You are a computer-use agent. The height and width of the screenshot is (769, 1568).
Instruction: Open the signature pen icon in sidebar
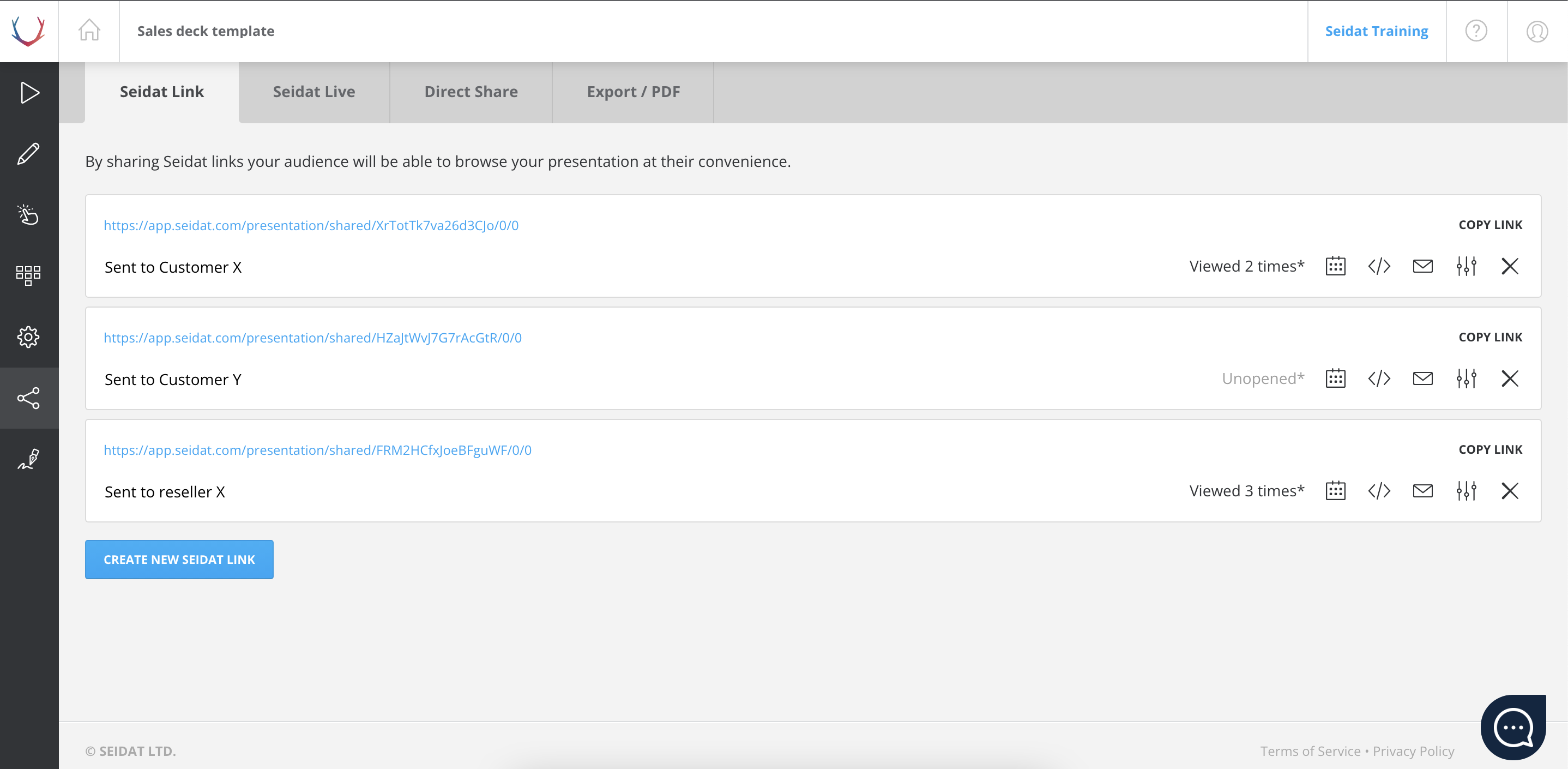point(28,459)
